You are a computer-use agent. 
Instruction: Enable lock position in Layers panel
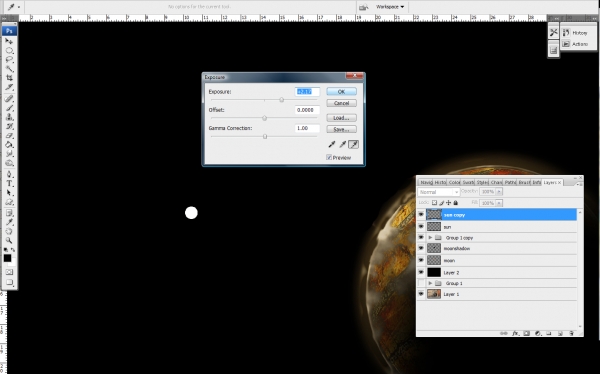448,203
